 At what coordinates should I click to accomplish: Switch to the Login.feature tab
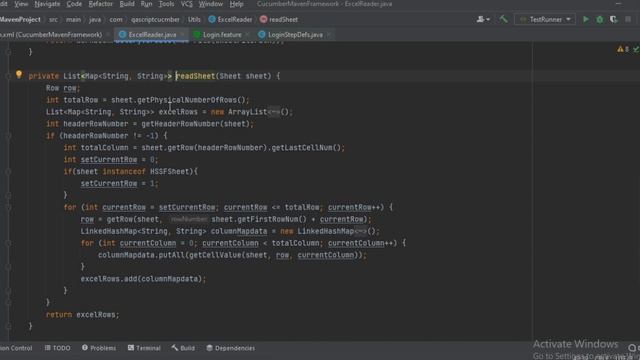[222, 35]
